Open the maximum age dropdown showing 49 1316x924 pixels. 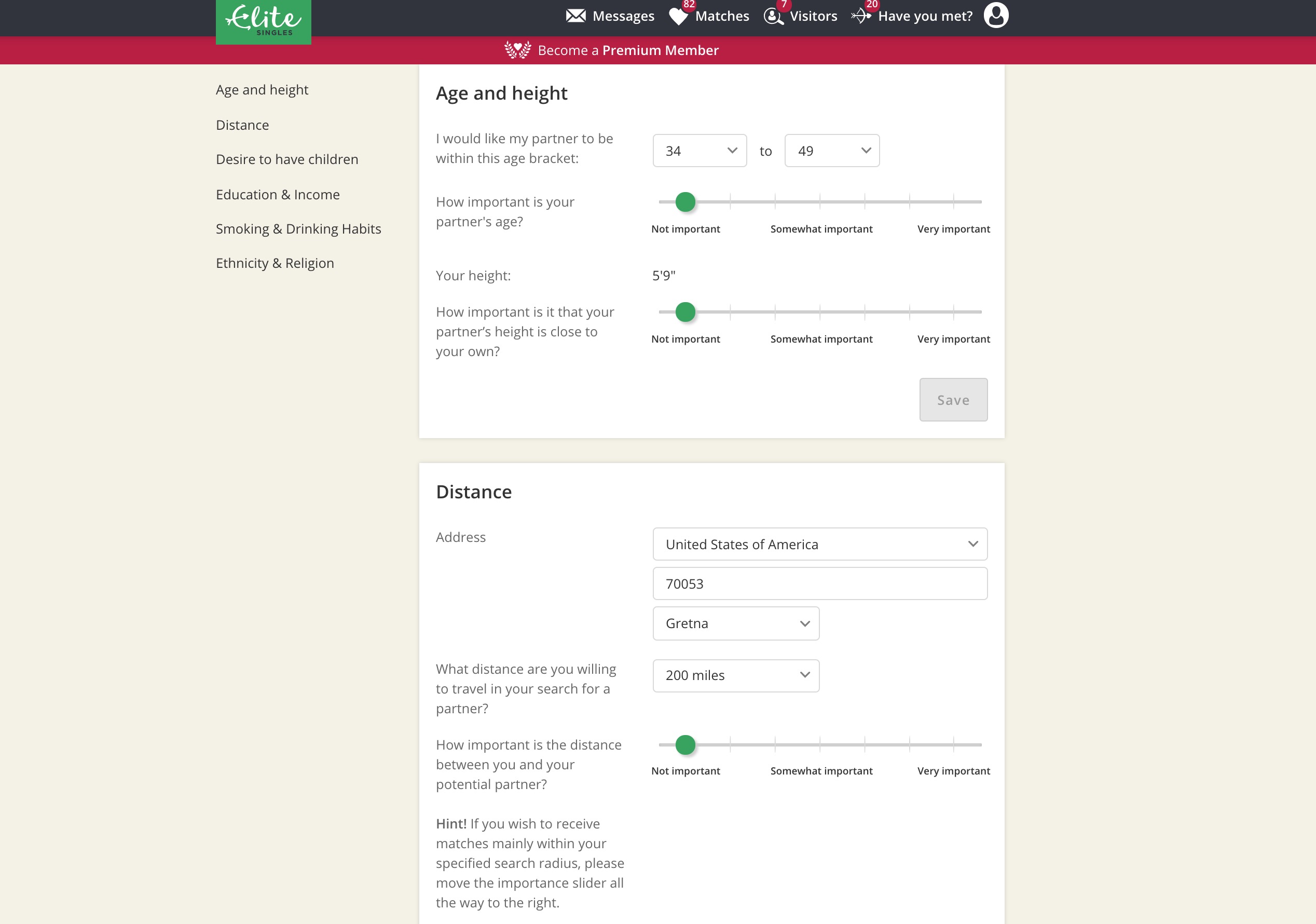[x=832, y=151]
